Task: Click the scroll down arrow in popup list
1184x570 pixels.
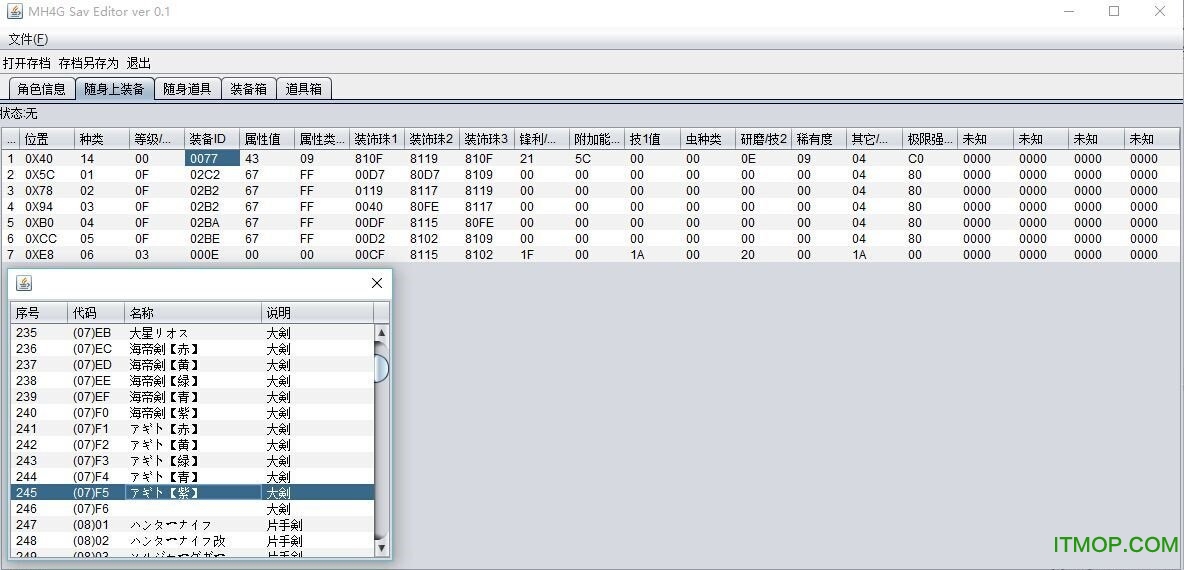Action: pyautogui.click(x=381, y=547)
